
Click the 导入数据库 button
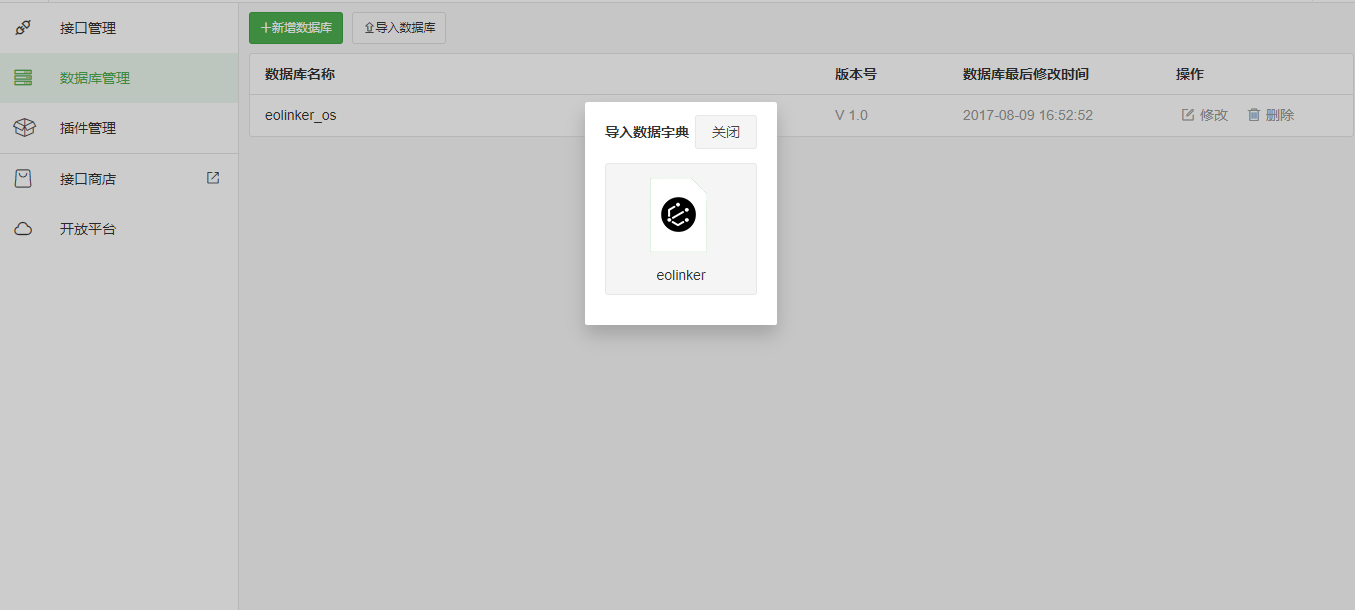click(x=399, y=28)
